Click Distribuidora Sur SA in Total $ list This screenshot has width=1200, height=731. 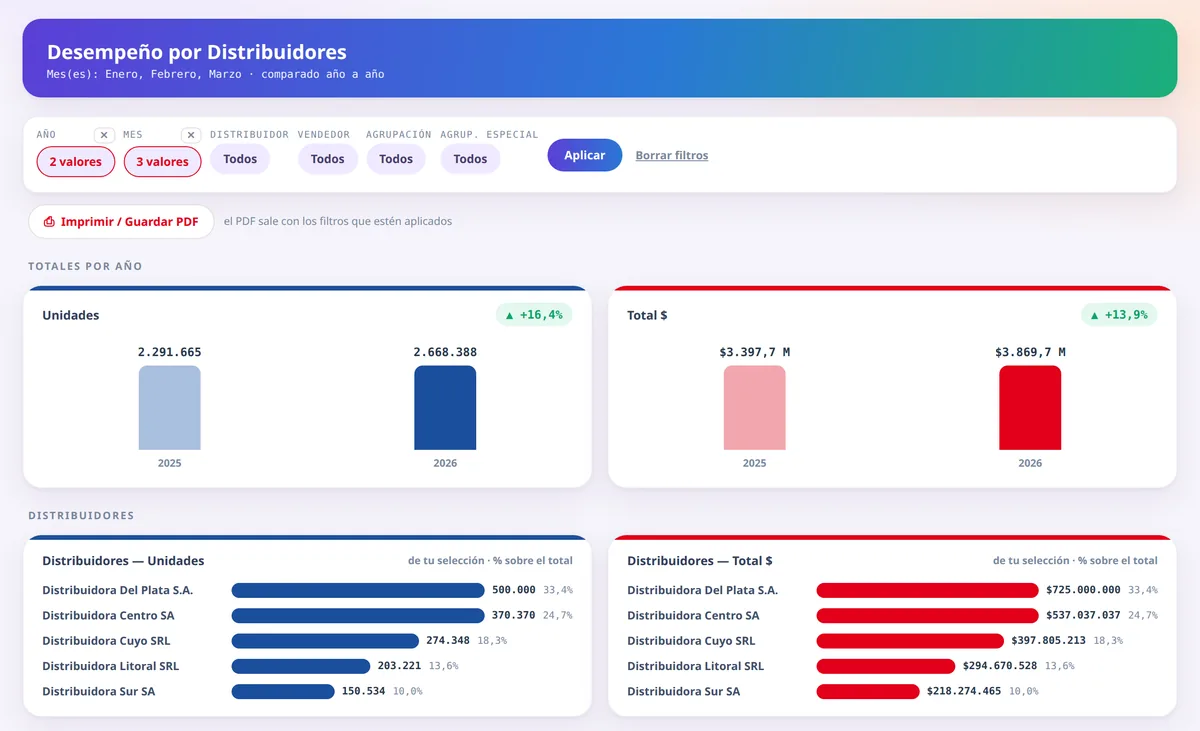683,691
